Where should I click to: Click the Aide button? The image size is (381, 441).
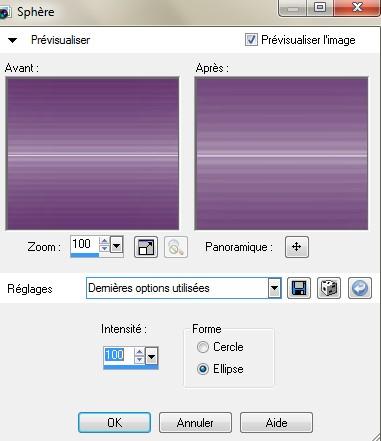pyautogui.click(x=276, y=423)
